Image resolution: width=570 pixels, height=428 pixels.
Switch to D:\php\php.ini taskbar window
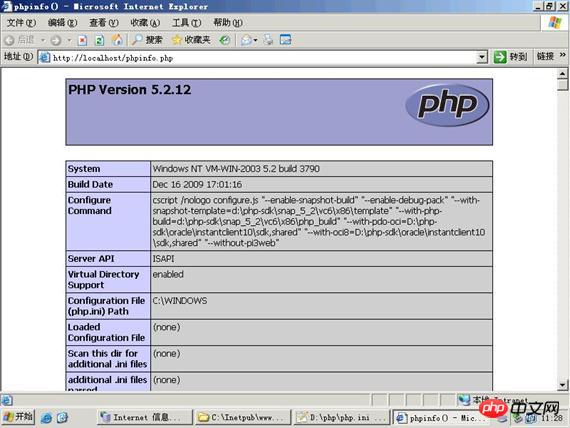[x=342, y=417]
